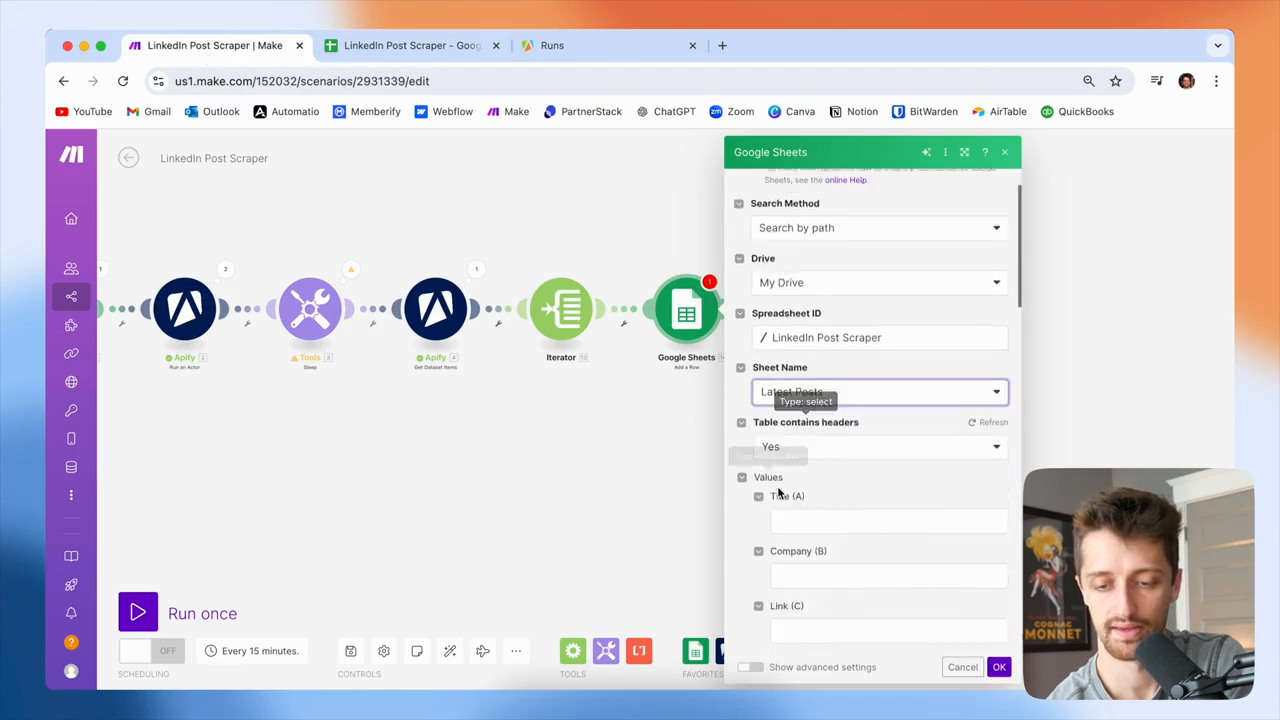The height and width of the screenshot is (720, 1280).
Task: Toggle map checkbox beside Sheet Name
Action: coord(741,368)
